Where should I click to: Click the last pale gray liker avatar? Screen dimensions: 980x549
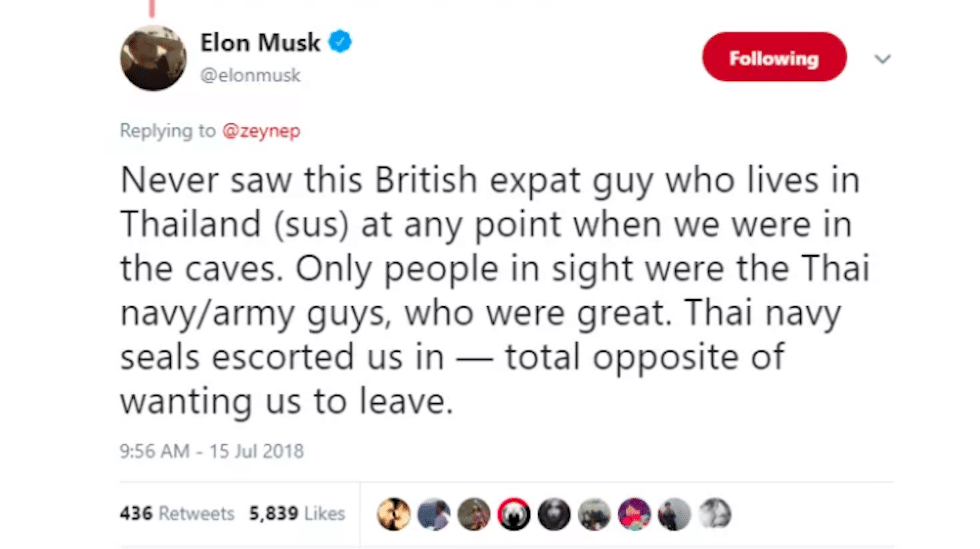(714, 514)
